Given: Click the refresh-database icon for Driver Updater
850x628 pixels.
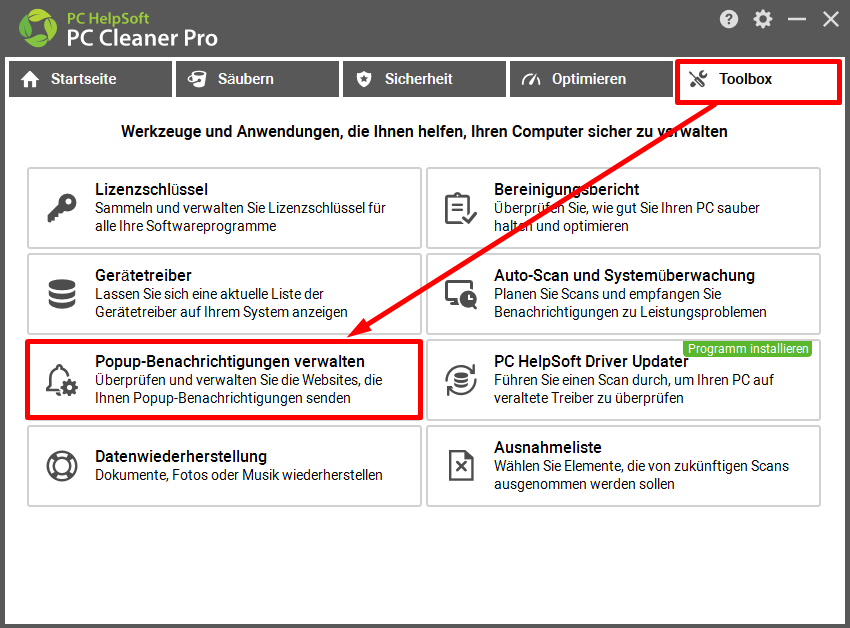Looking at the screenshot, I should 461,380.
